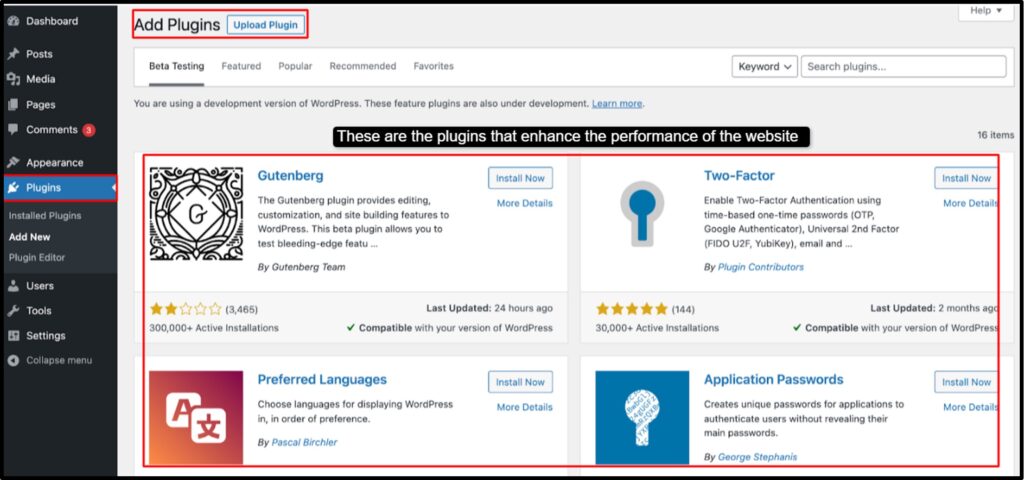Click the Plugins plug icon

[13, 188]
